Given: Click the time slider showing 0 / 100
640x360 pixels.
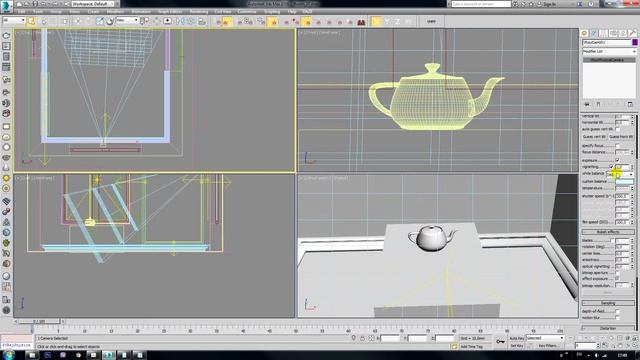Looking at the screenshot, I should coord(39,322).
